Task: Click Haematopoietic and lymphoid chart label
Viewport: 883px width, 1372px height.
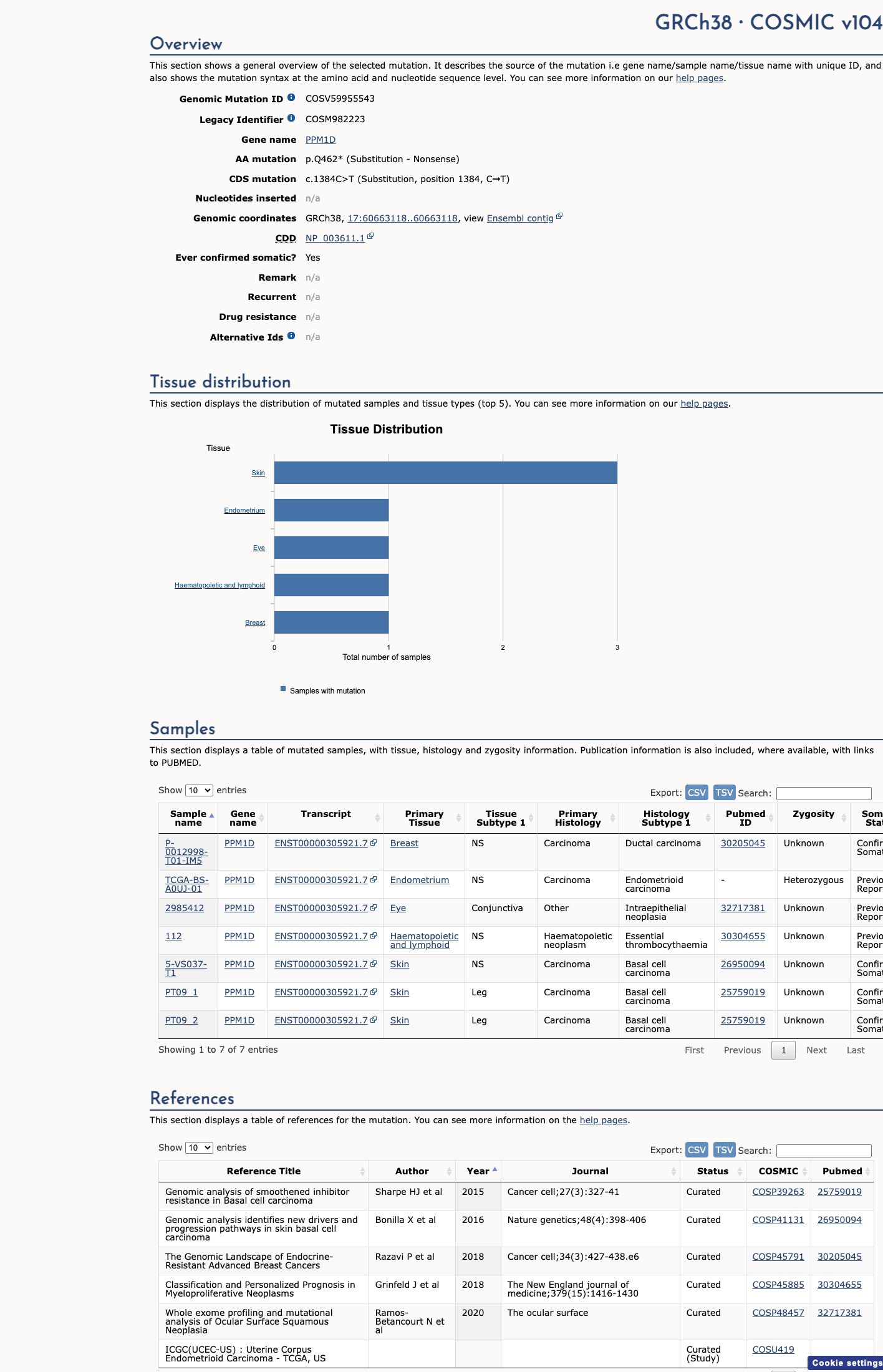Action: click(x=220, y=585)
